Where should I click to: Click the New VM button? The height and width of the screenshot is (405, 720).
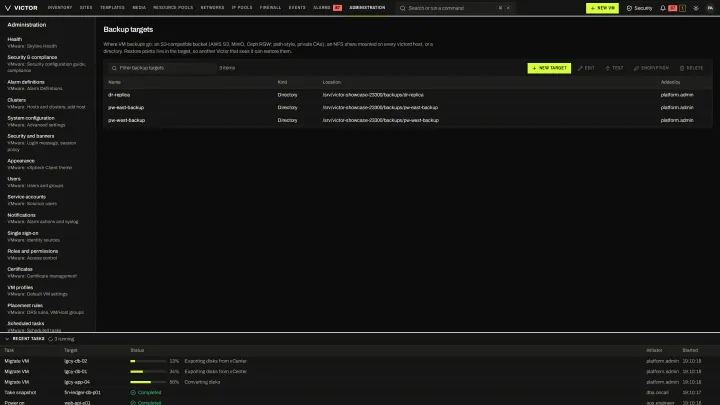click(x=602, y=8)
